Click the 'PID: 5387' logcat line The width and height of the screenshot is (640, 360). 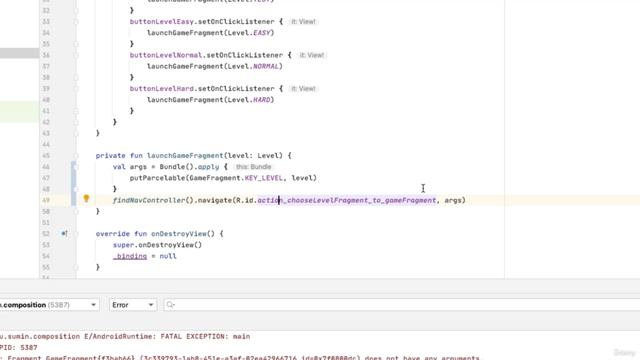click(x=18, y=347)
